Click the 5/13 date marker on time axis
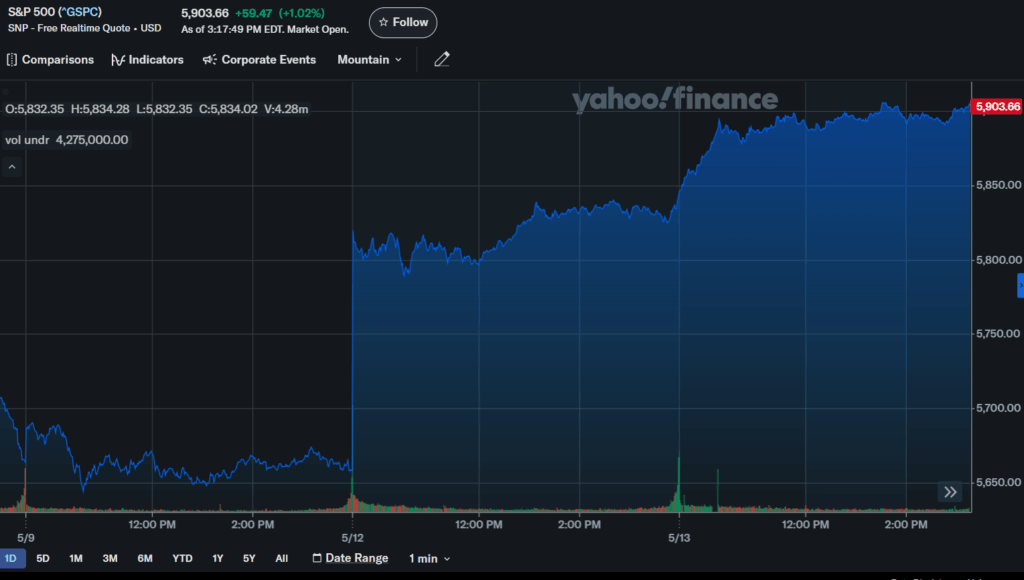1024x580 pixels. 679,538
